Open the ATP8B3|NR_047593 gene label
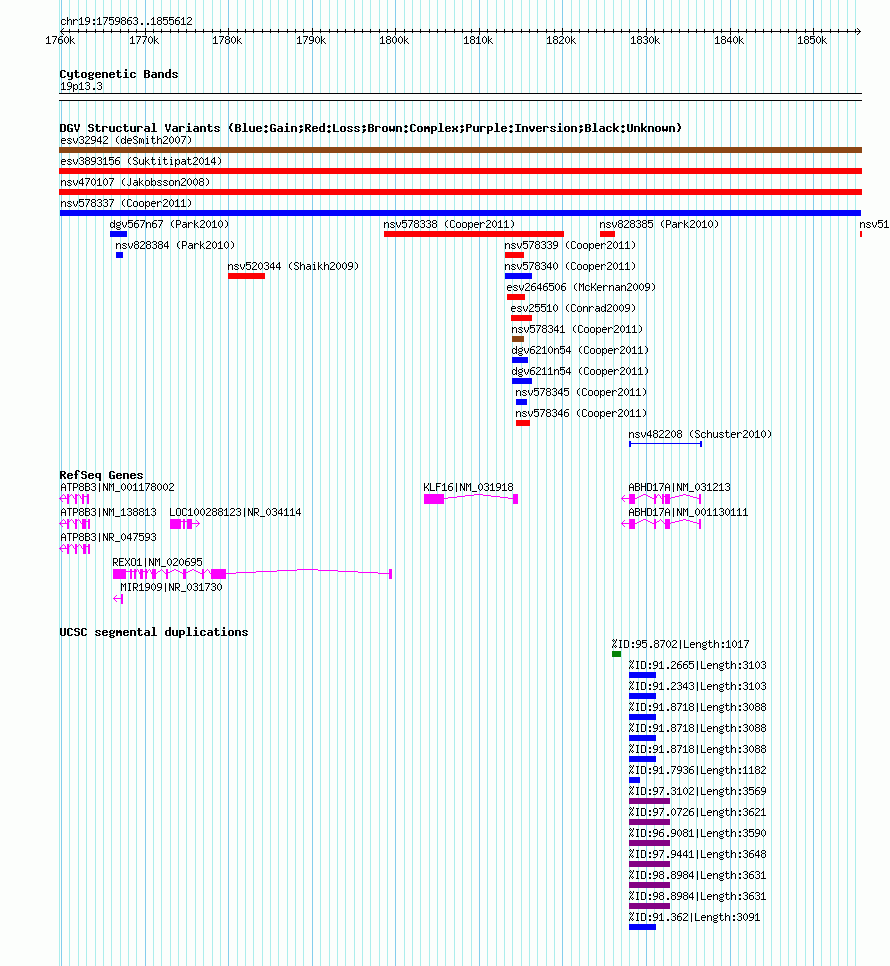The height and width of the screenshot is (966, 890). point(108,537)
